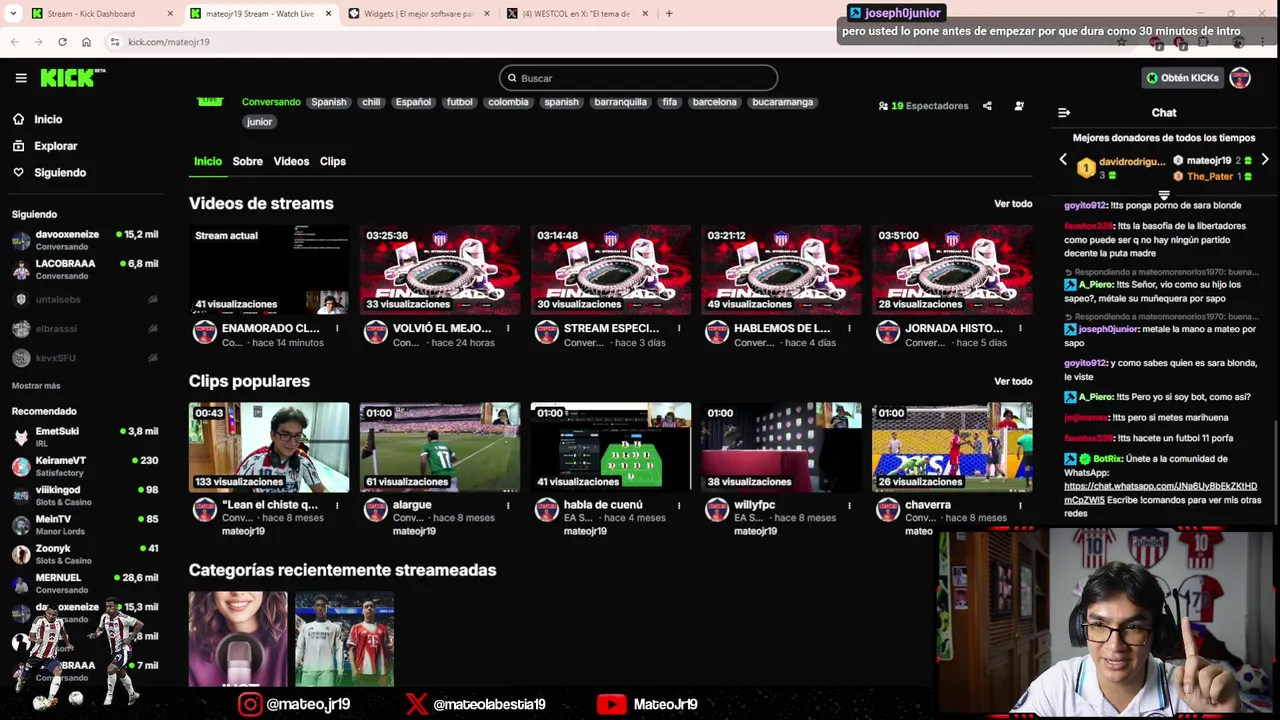Play the chaverra clip thumbnail
Screen dimensions: 1280x720
[952, 447]
